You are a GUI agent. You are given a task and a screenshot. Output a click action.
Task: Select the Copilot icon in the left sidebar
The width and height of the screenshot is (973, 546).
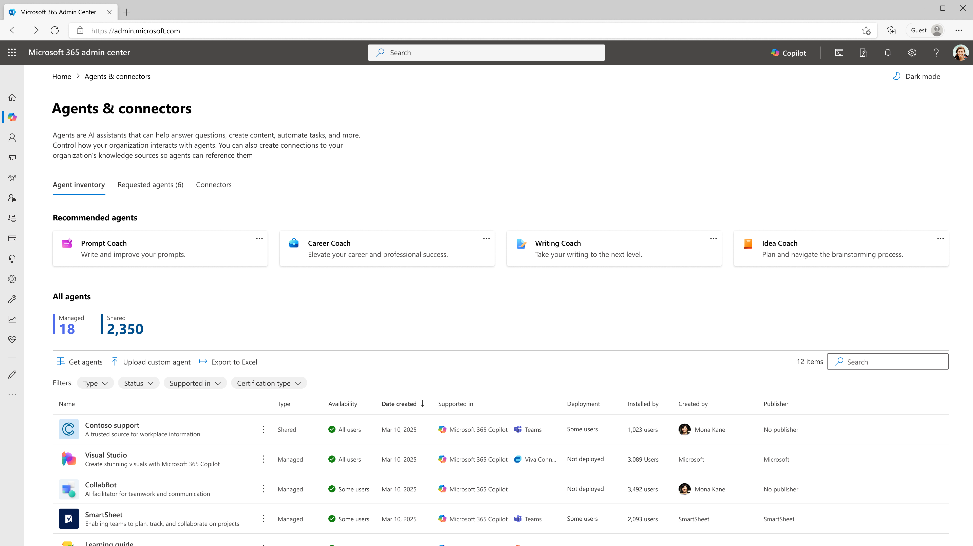12,117
